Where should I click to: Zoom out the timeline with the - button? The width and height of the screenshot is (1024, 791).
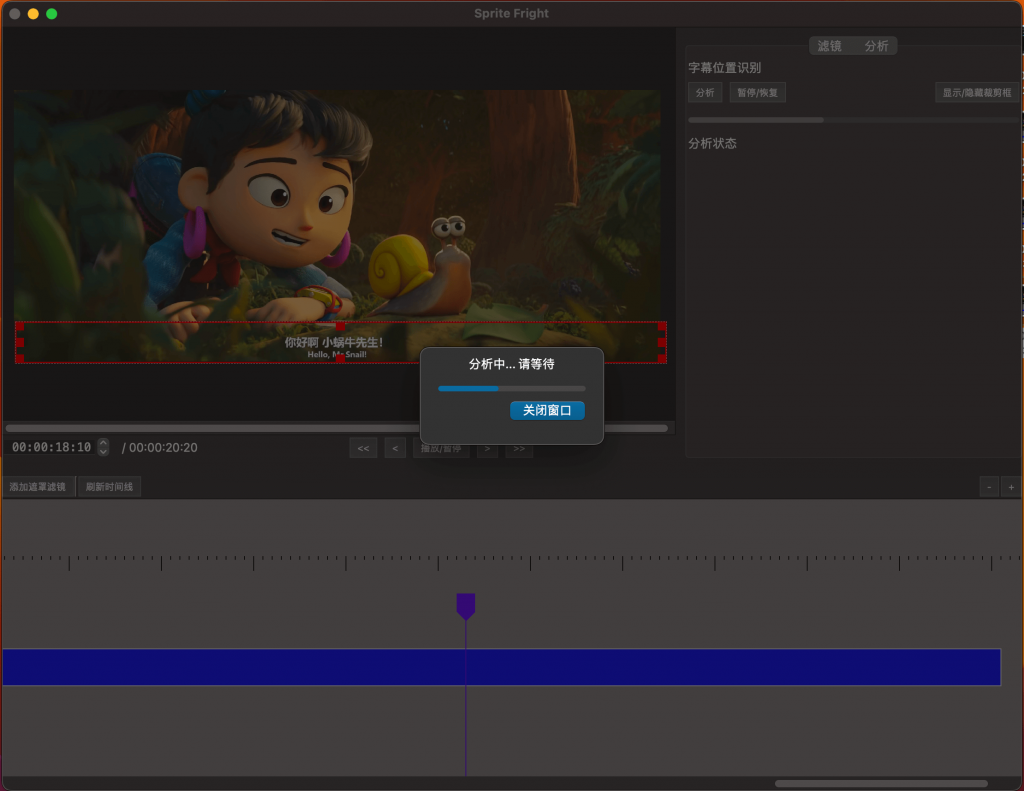pos(989,487)
